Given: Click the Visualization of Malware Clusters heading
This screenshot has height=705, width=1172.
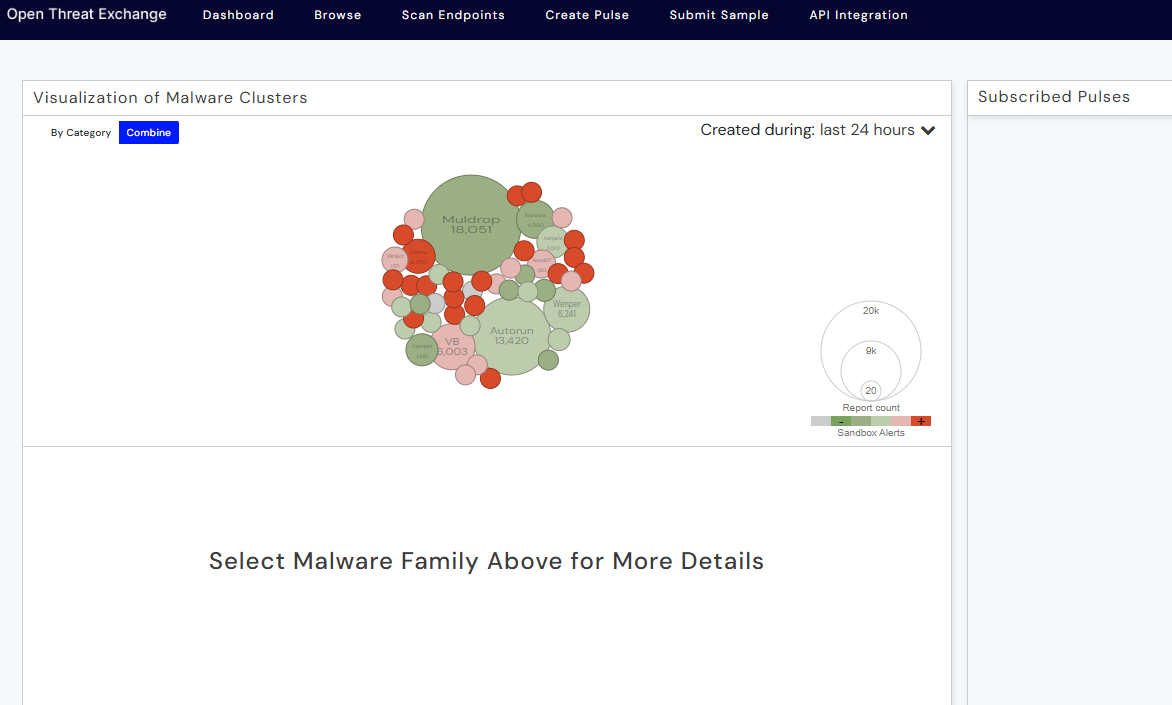Looking at the screenshot, I should 170,98.
